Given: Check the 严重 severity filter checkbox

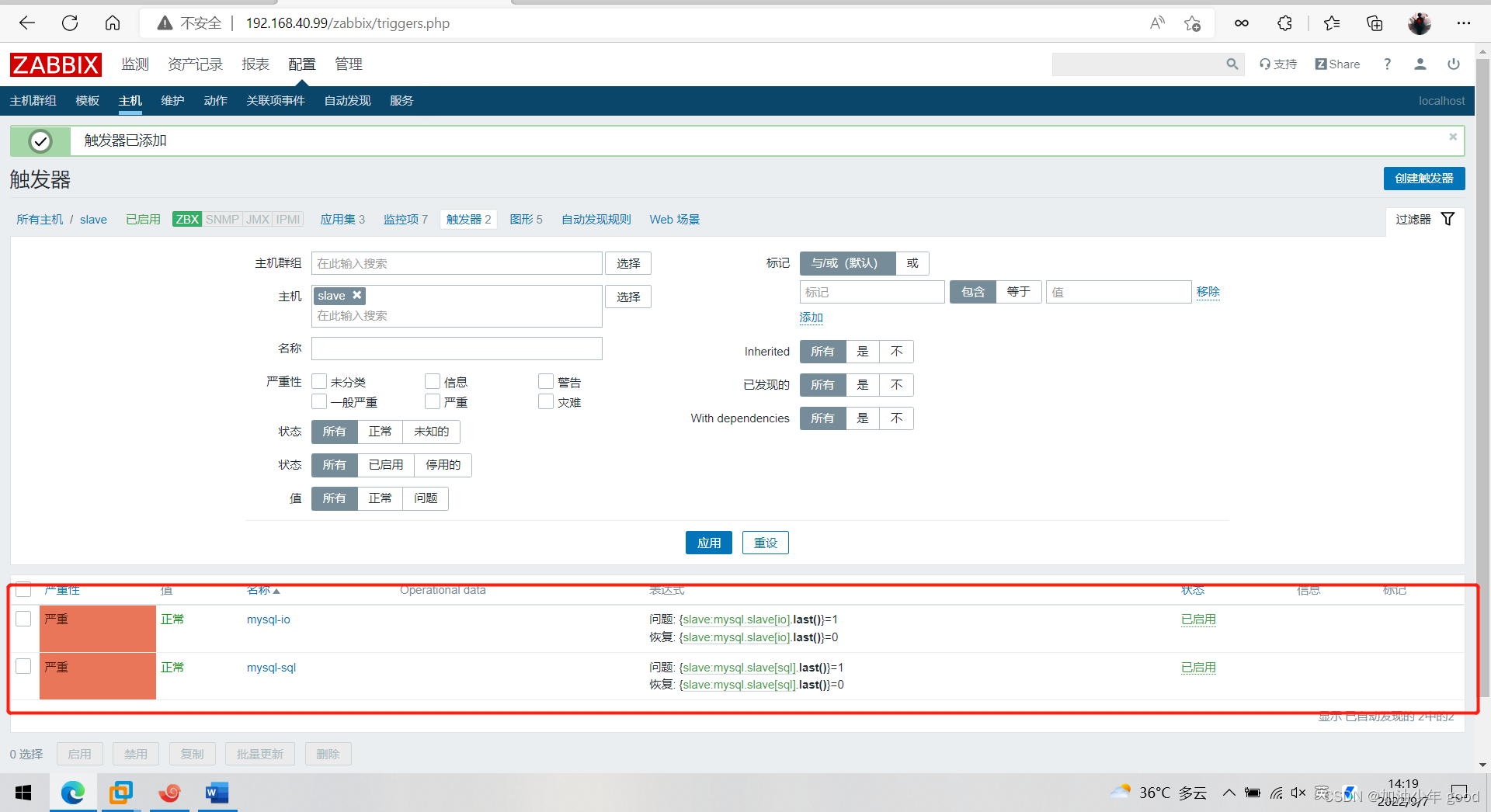Looking at the screenshot, I should 433,401.
